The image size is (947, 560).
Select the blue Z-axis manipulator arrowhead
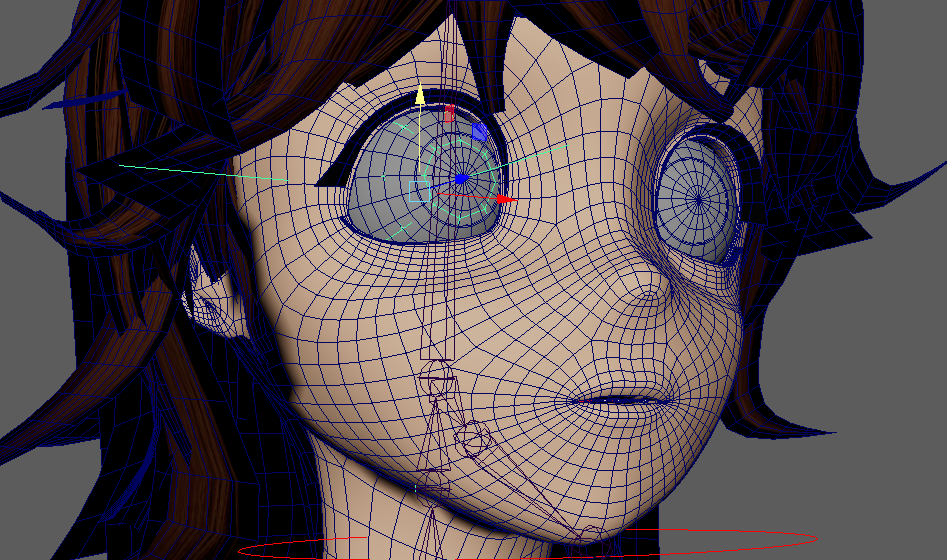coord(462,179)
